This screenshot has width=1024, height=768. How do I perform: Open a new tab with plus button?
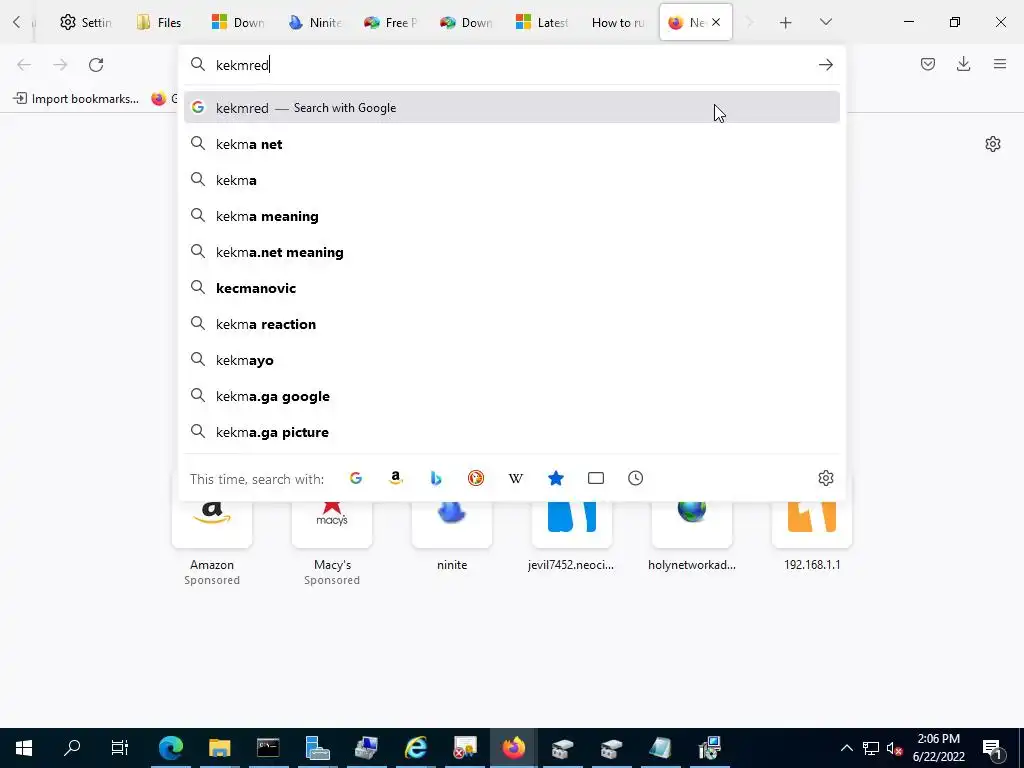(x=786, y=23)
